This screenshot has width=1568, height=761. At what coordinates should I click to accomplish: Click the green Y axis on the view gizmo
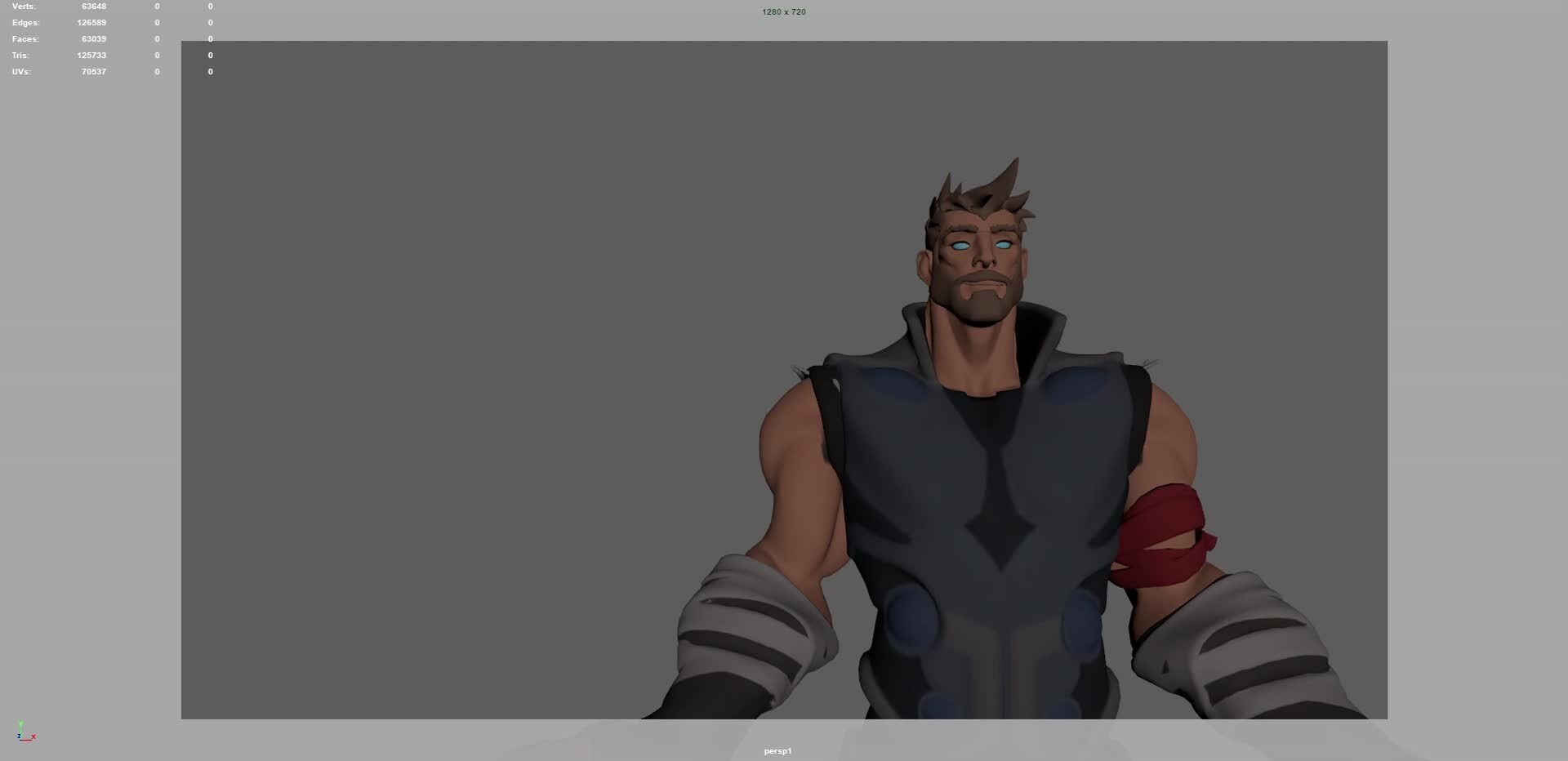[x=20, y=725]
